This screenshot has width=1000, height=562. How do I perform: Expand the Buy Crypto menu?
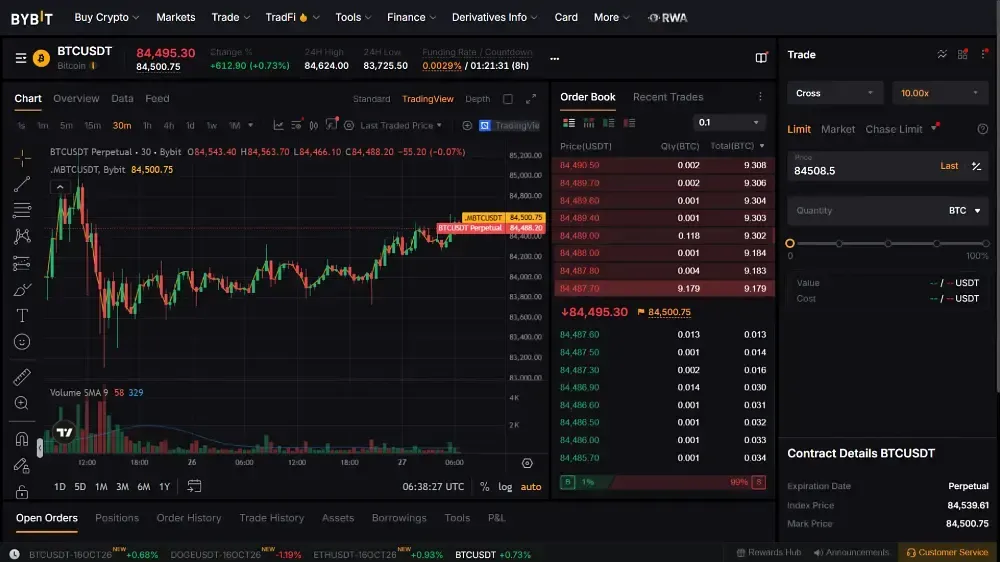pos(107,17)
